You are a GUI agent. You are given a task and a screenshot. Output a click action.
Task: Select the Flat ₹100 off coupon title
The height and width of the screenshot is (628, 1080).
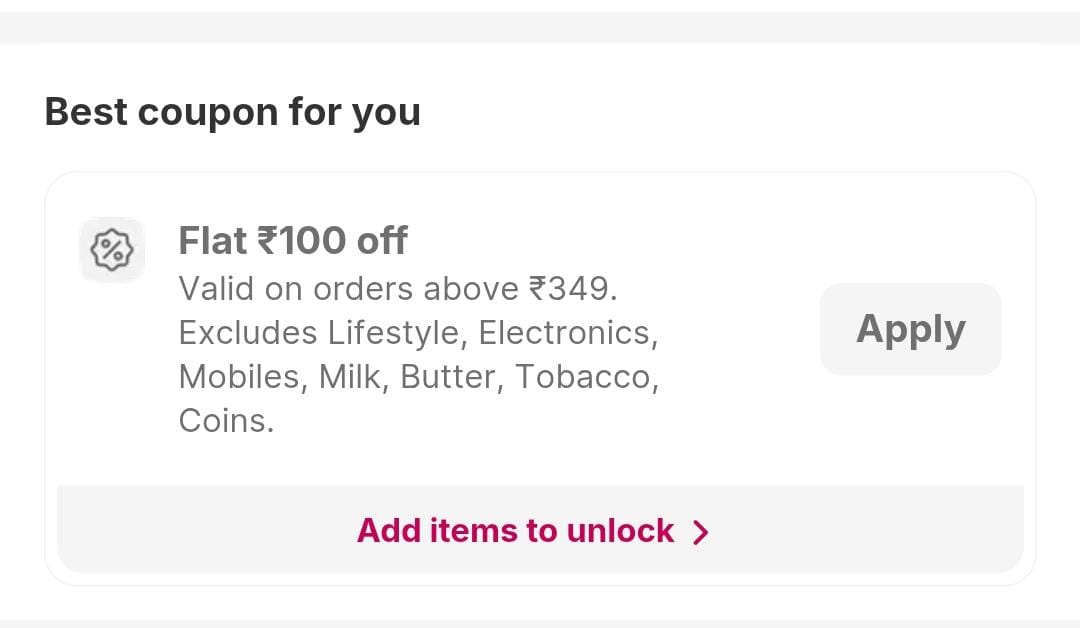pyautogui.click(x=292, y=241)
